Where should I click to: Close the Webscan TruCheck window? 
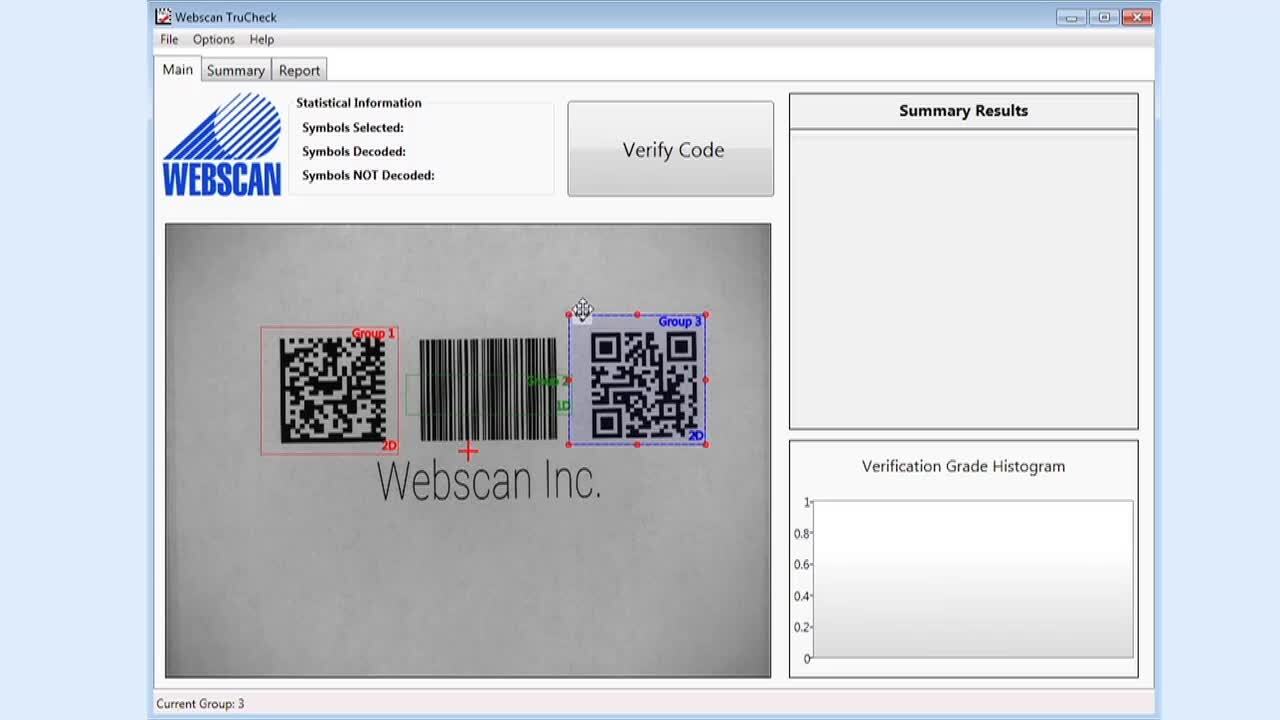pyautogui.click(x=1137, y=17)
